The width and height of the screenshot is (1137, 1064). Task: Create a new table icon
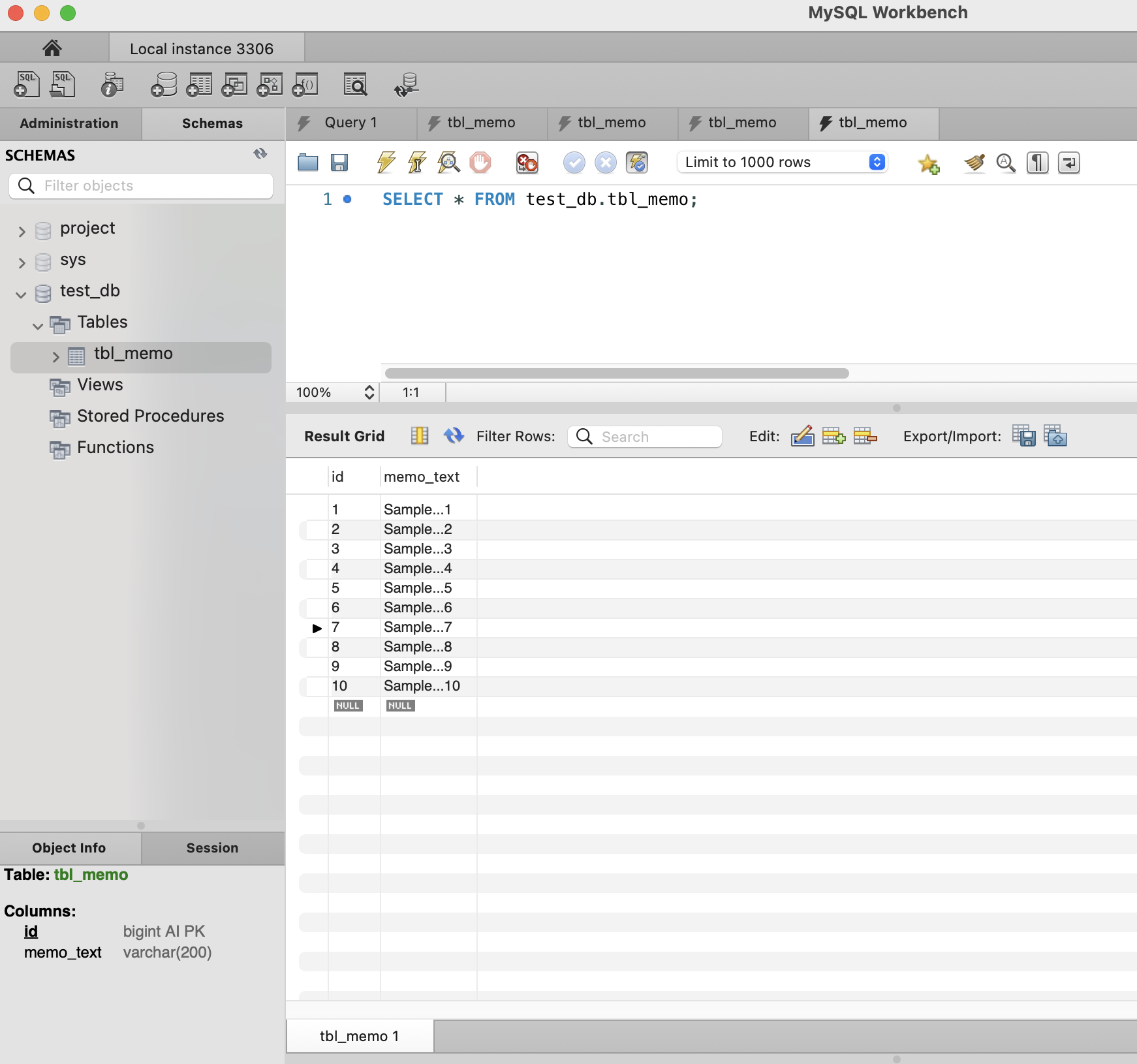pyautogui.click(x=199, y=85)
